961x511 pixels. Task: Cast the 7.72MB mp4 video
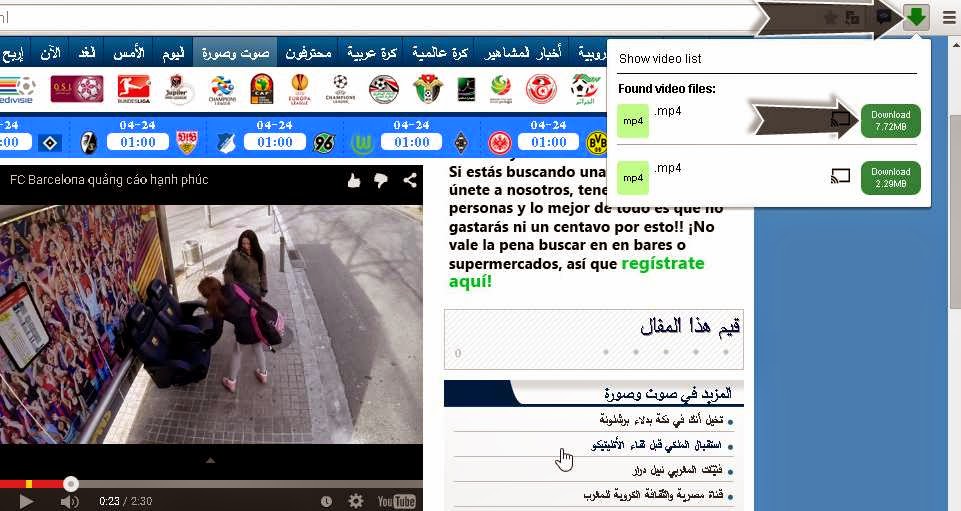point(840,119)
